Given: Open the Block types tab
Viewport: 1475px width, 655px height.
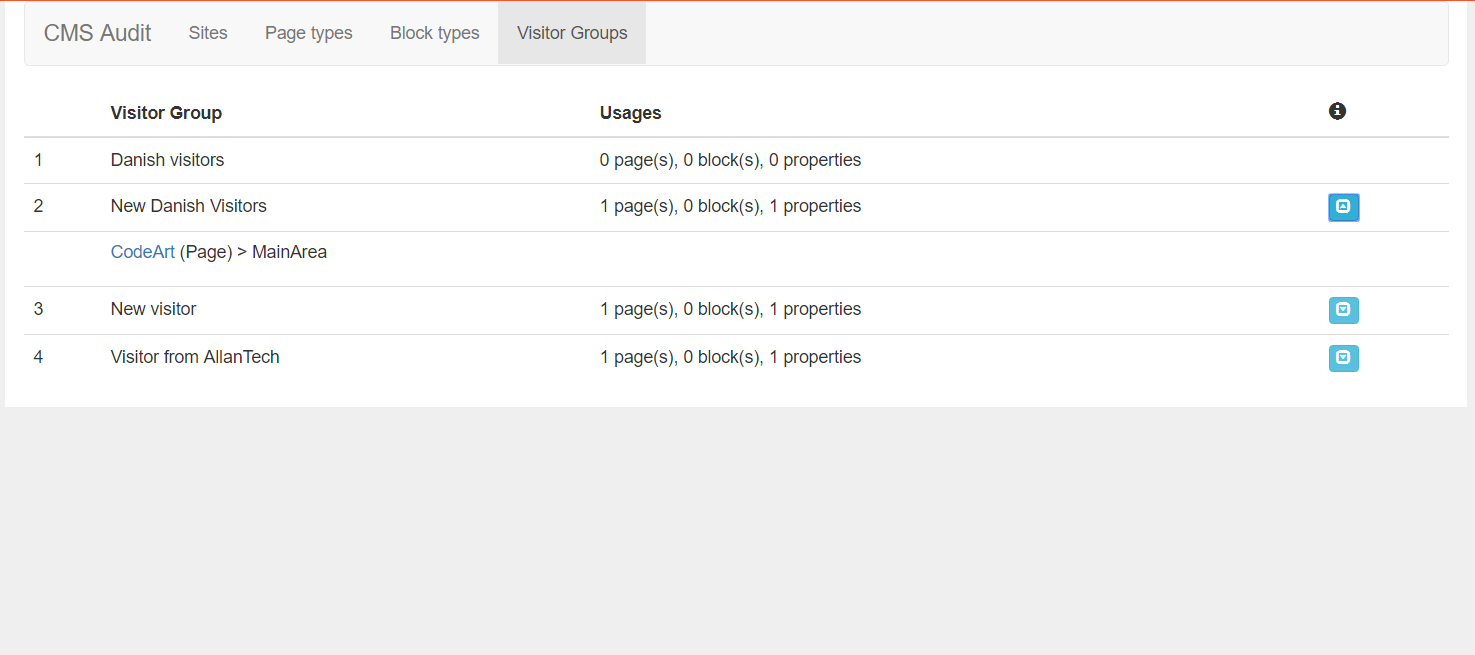Looking at the screenshot, I should (435, 33).
